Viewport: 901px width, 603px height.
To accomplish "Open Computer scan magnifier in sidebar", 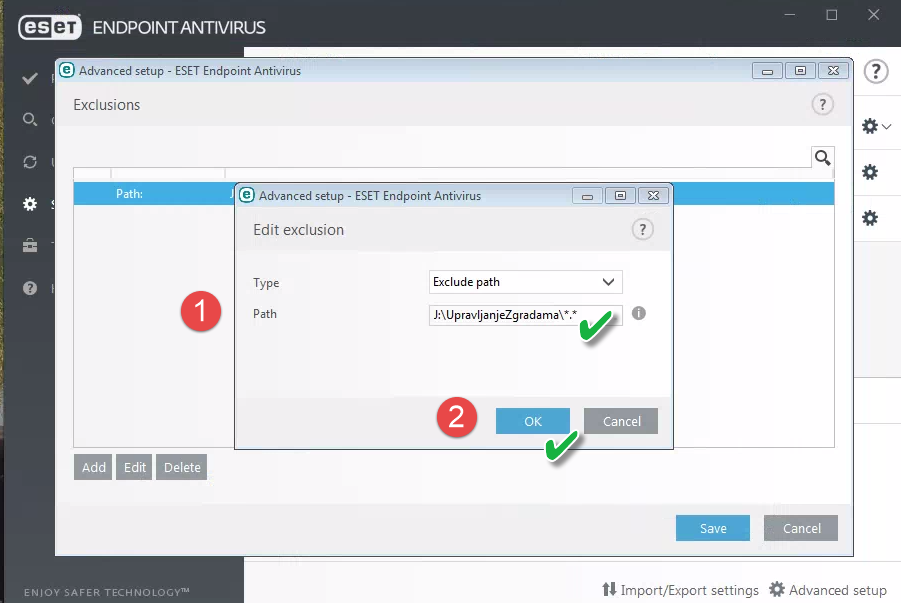I will click(x=30, y=120).
